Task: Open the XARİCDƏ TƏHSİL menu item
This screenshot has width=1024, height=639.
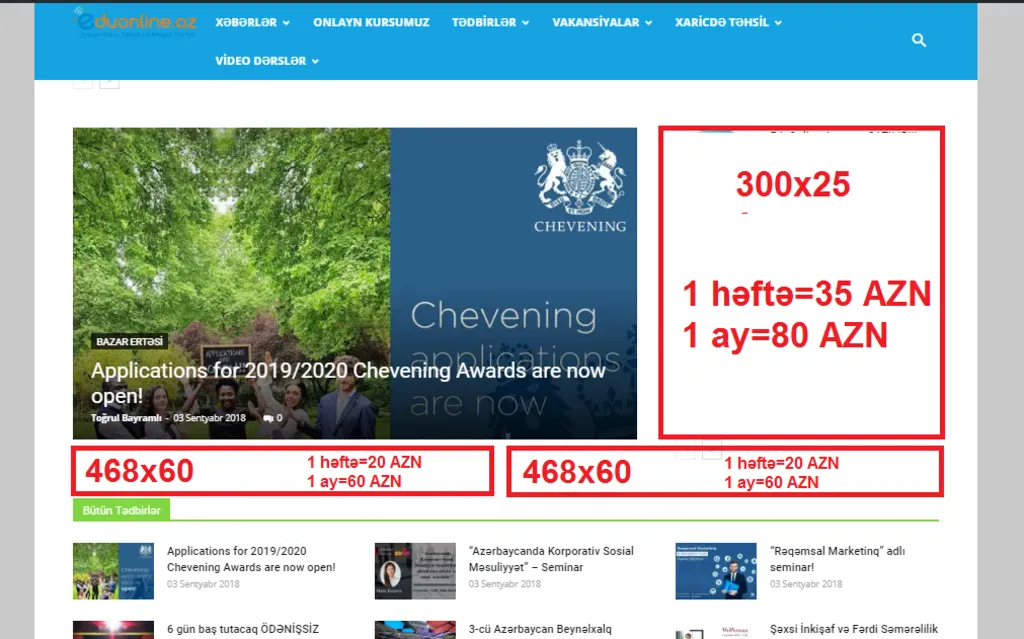Action: [x=722, y=22]
